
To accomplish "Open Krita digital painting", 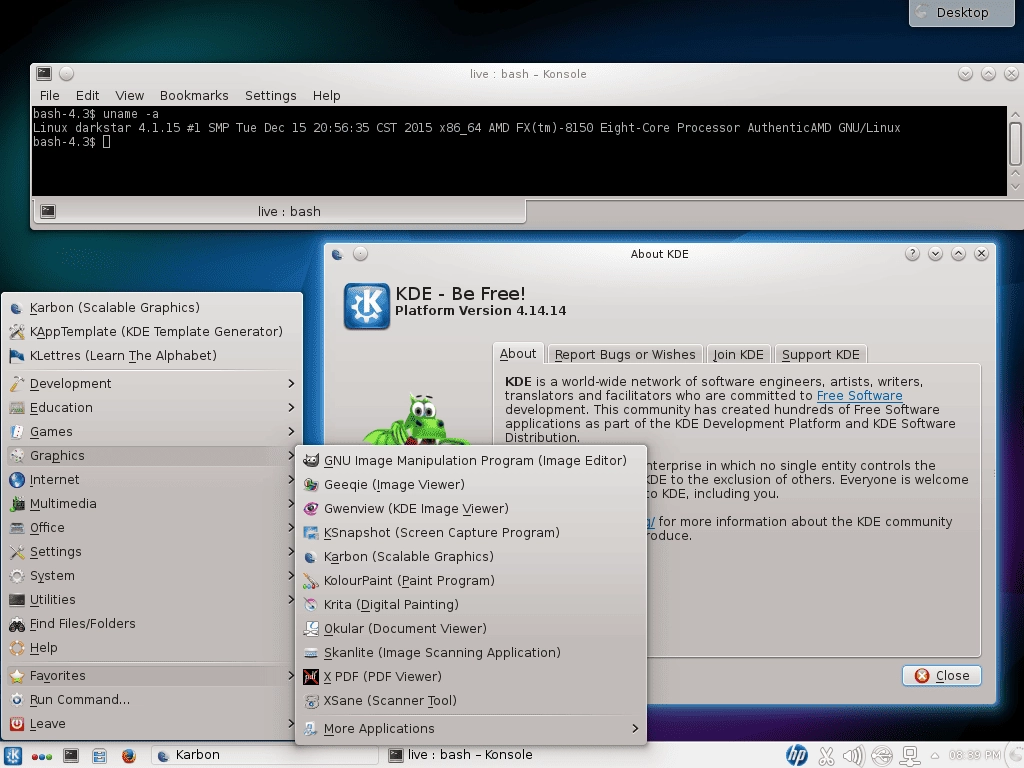I will (470, 605).
